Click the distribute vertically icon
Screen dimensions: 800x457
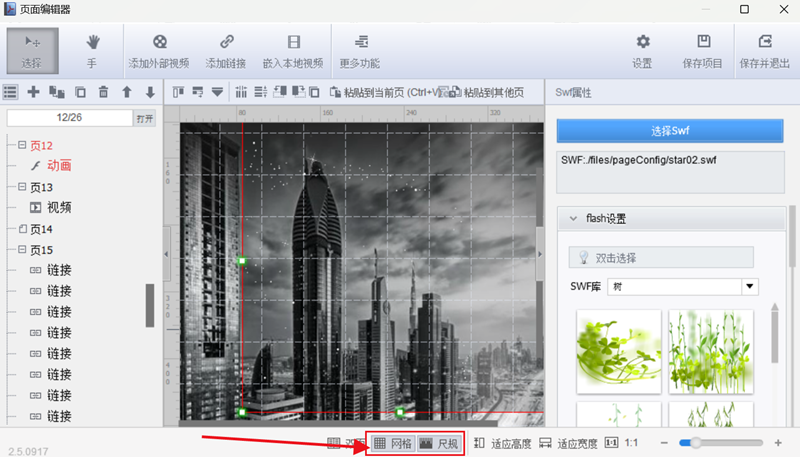pyautogui.click(x=261, y=92)
